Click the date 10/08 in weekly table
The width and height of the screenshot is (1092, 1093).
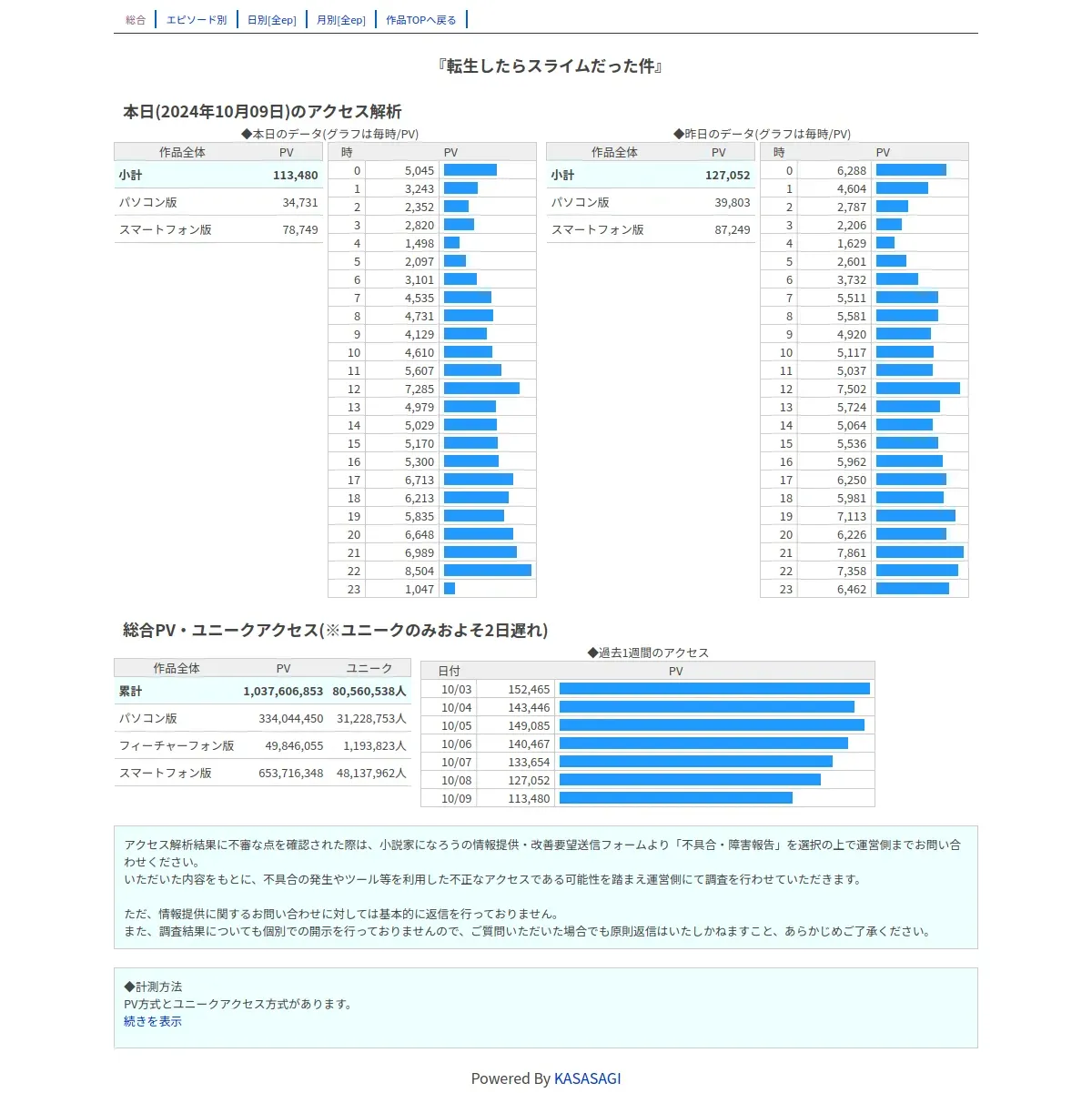(x=457, y=781)
